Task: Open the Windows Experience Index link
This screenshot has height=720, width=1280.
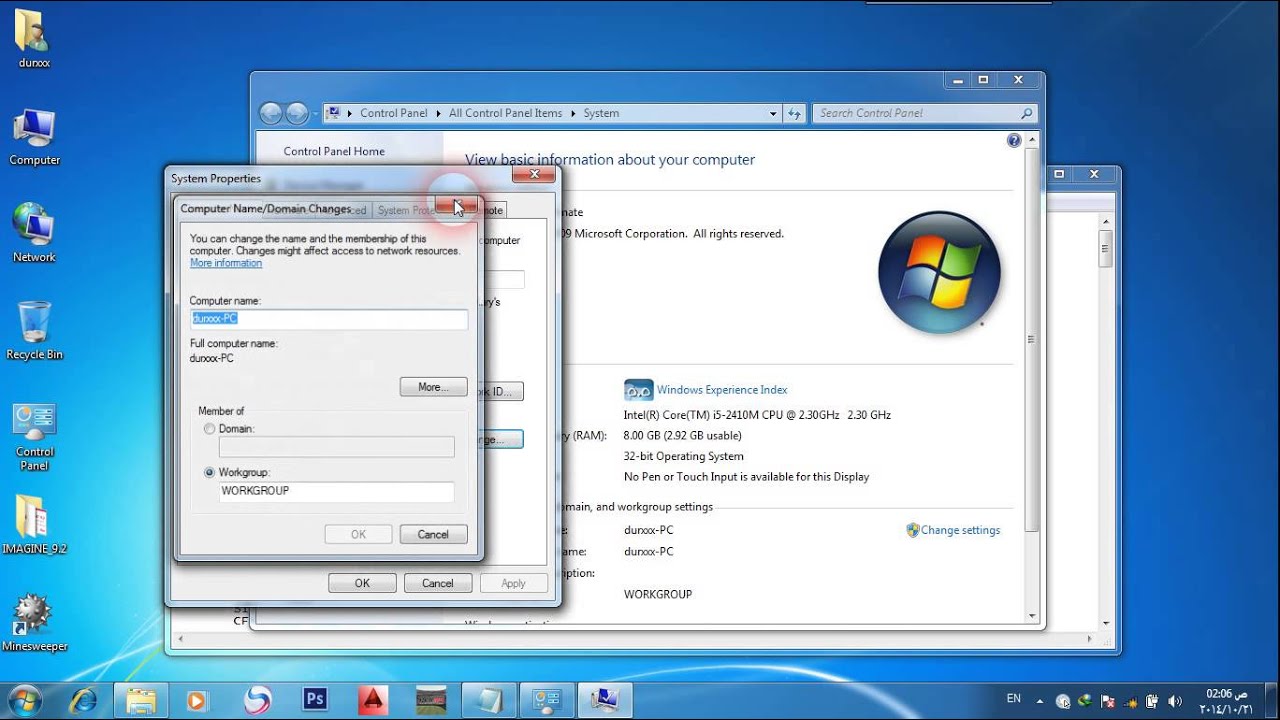Action: click(x=722, y=390)
